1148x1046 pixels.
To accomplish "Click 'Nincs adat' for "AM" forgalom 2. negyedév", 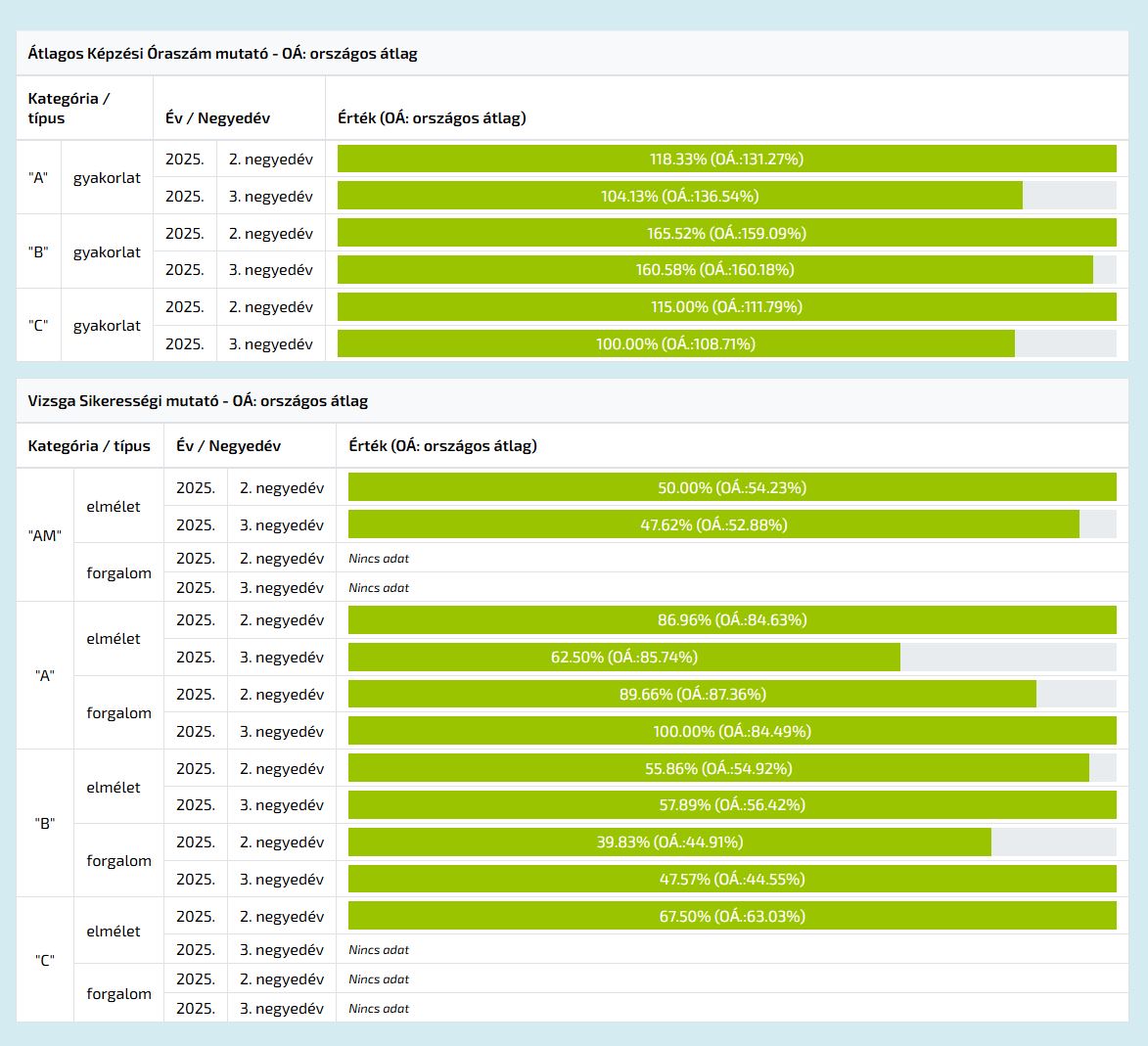I will pyautogui.click(x=379, y=559).
